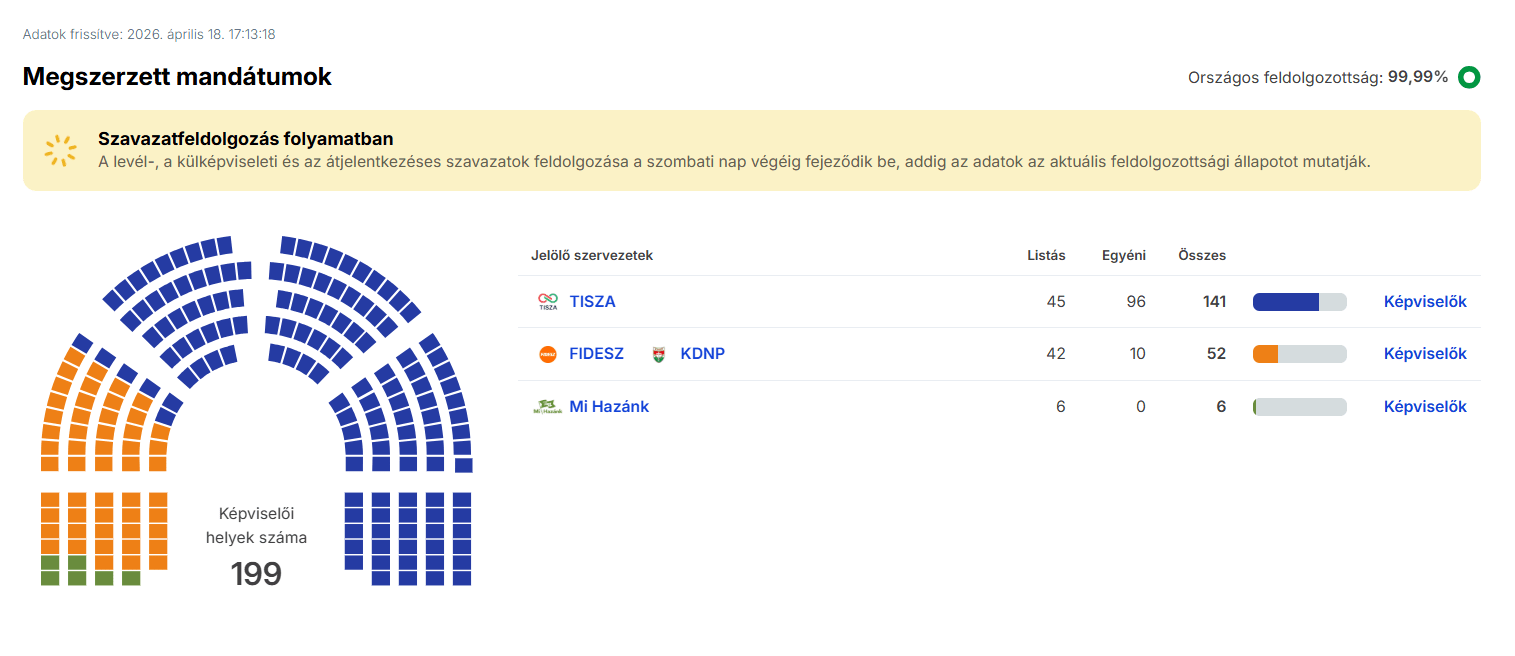Click the yellow loading spinner icon

click(x=61, y=150)
